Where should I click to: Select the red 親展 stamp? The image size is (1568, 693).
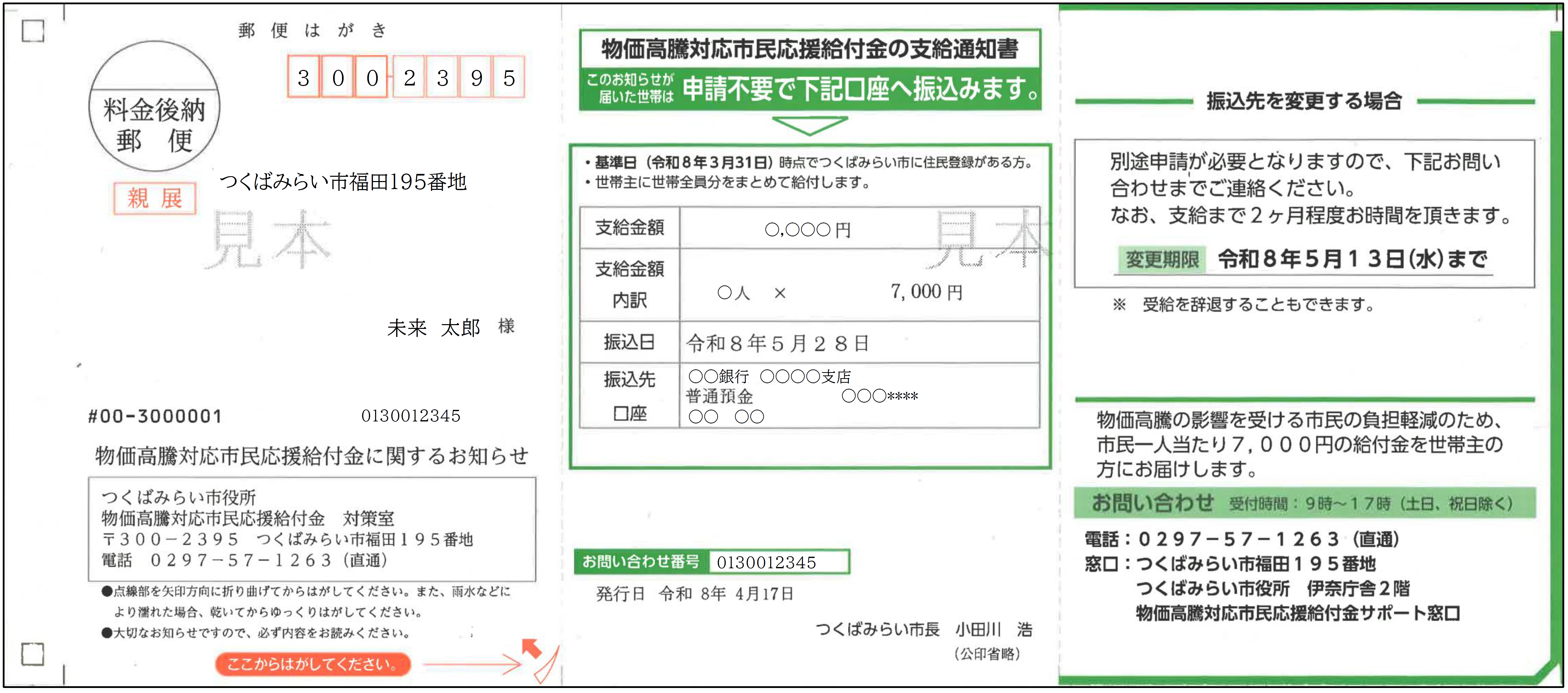point(154,198)
